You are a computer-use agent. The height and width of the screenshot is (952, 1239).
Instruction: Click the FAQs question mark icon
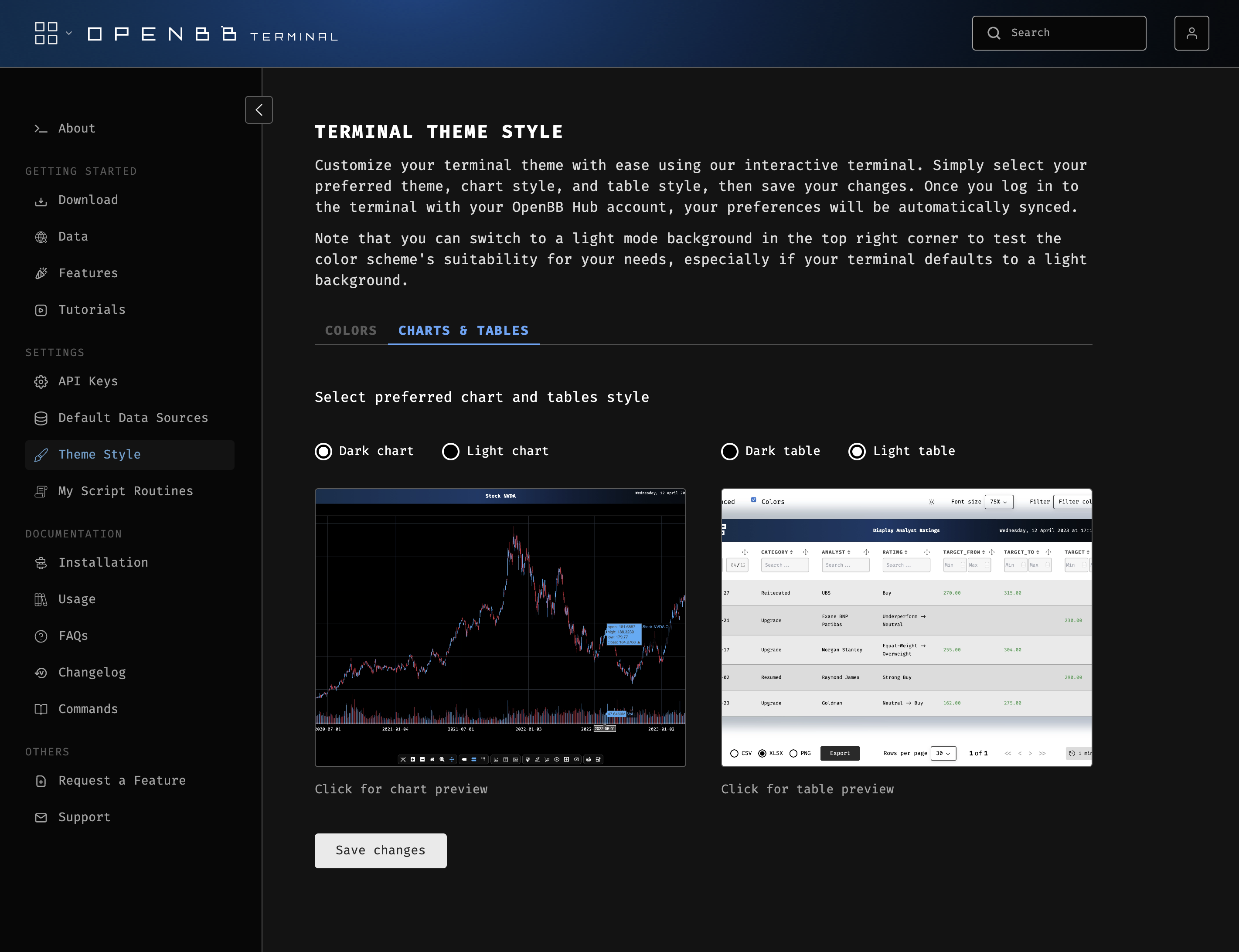pos(41,636)
